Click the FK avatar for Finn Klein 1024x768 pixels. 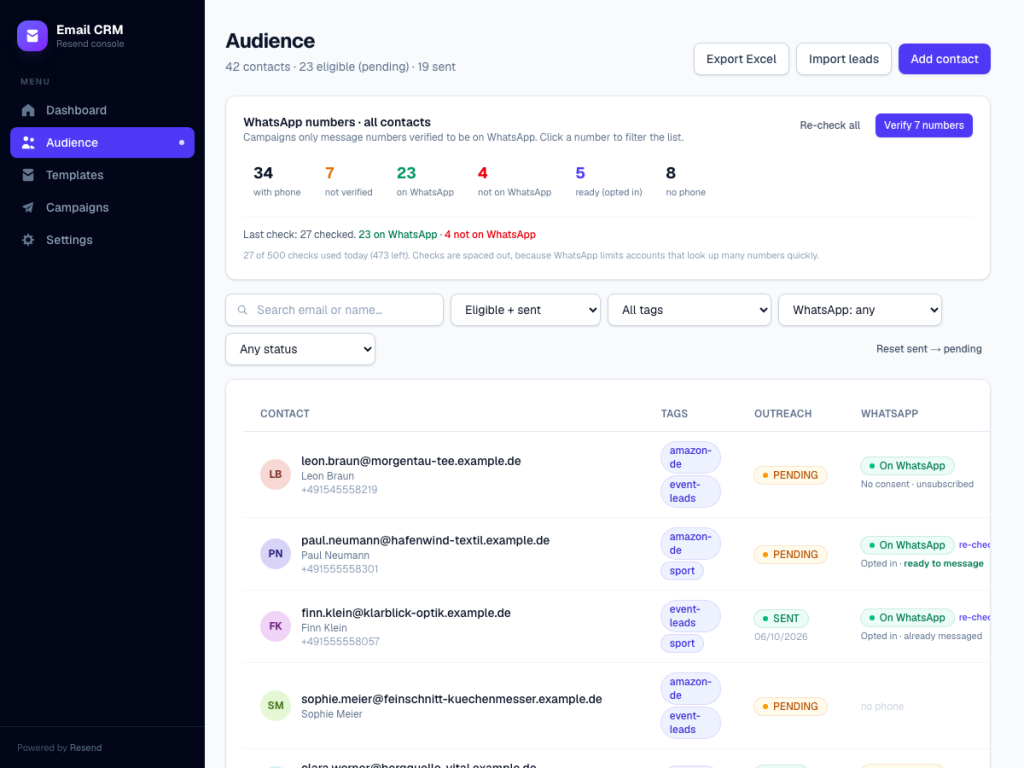[276, 626]
